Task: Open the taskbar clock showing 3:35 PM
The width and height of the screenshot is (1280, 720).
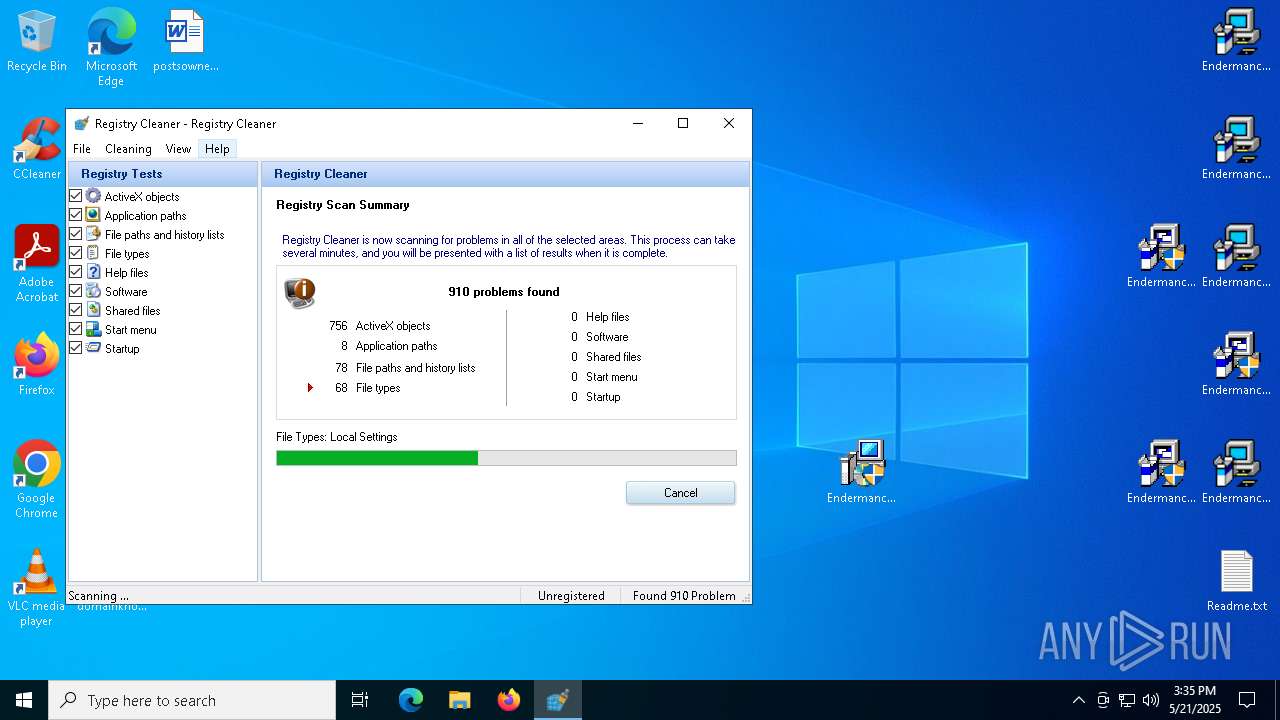Action: (x=1194, y=700)
